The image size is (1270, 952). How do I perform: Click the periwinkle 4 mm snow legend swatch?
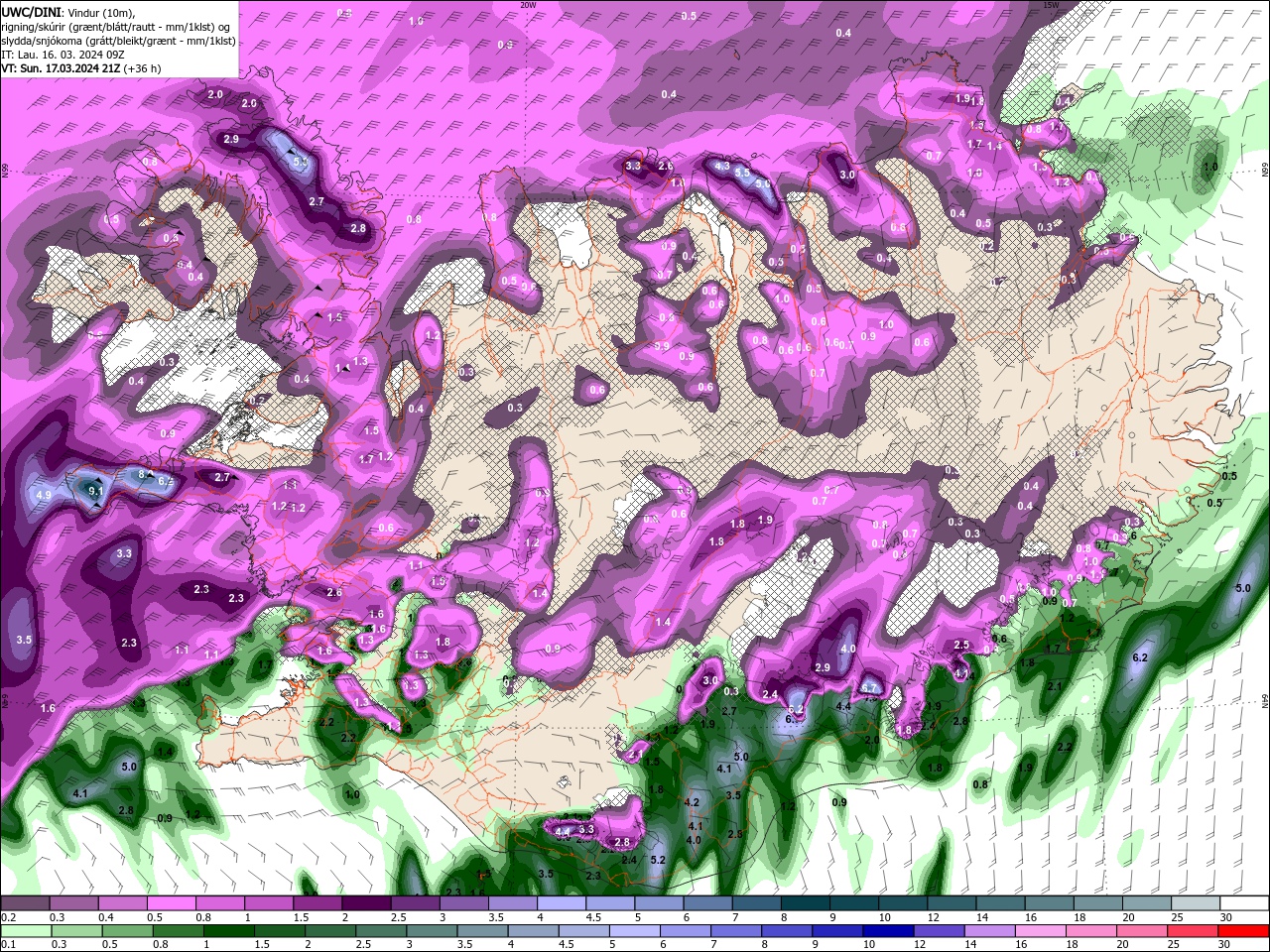click(x=563, y=903)
